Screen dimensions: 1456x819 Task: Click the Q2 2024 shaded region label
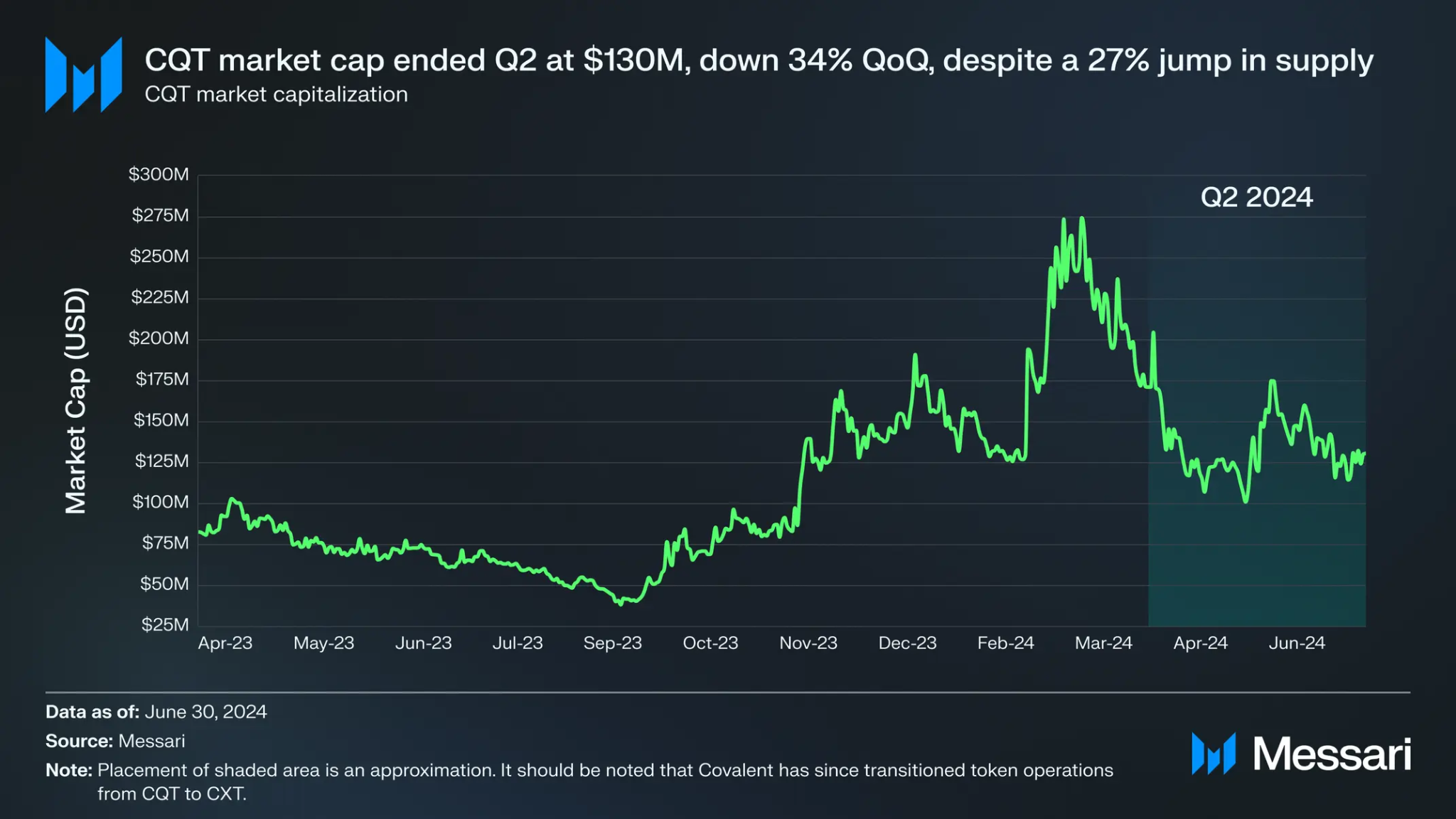coord(1256,197)
